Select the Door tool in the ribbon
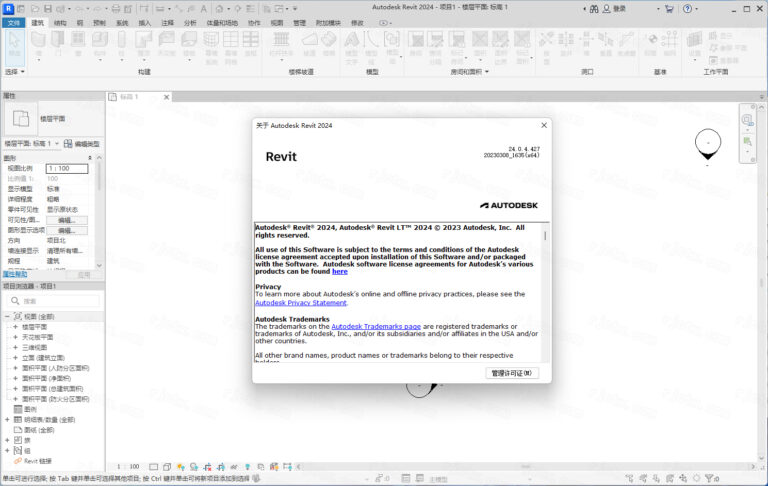768x486 pixels. point(58,43)
